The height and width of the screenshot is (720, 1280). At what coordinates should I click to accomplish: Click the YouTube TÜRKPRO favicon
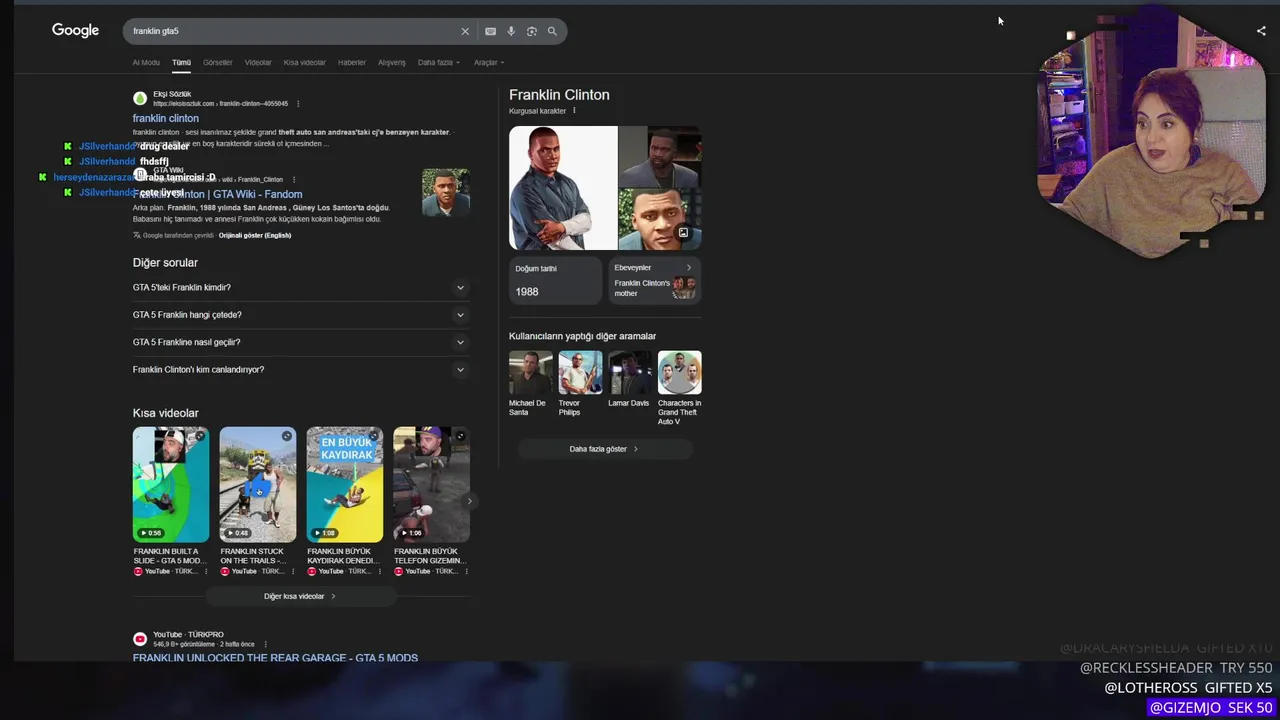(140, 639)
